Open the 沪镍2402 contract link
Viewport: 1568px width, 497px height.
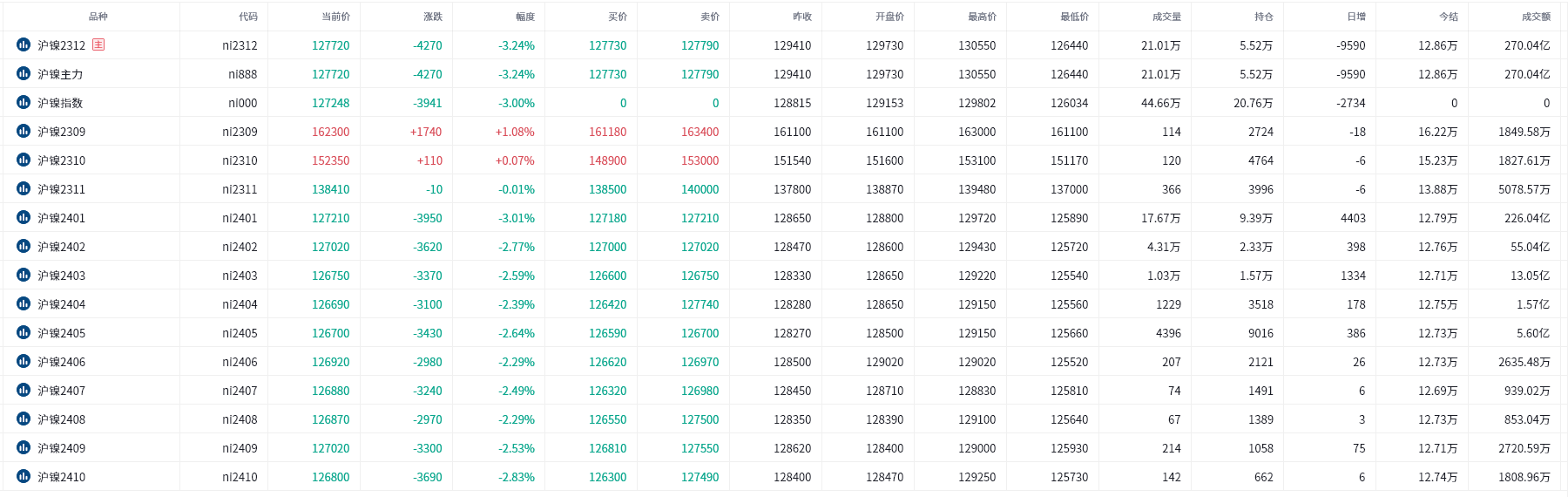pos(61,247)
